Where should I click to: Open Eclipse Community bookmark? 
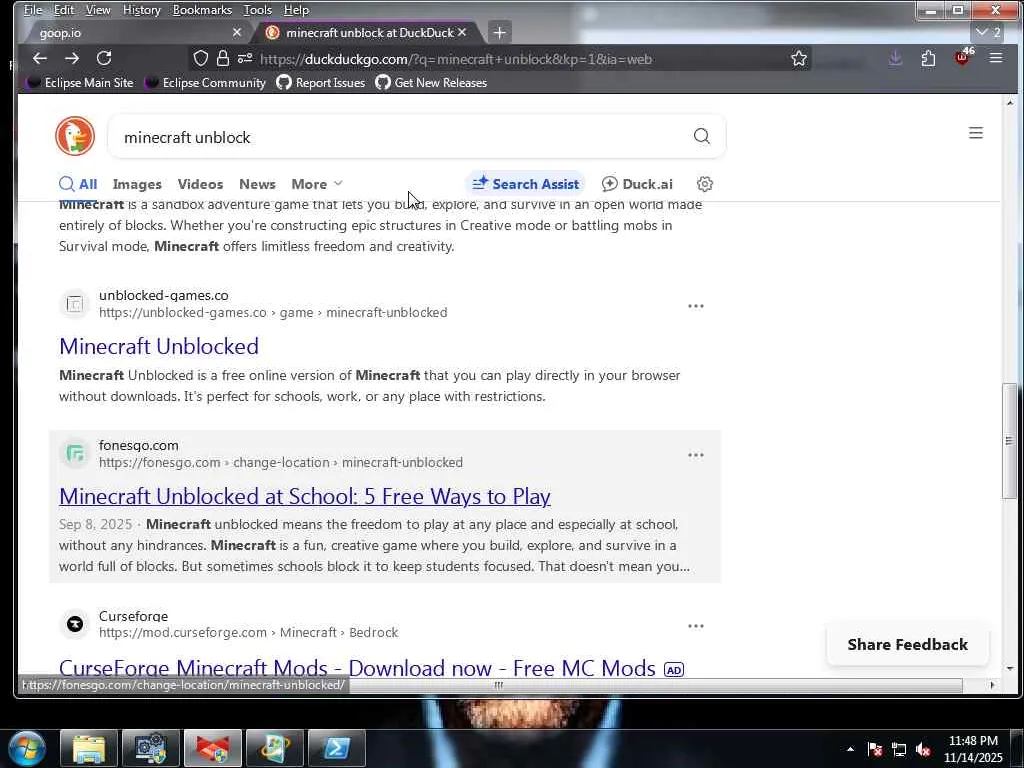tap(205, 83)
